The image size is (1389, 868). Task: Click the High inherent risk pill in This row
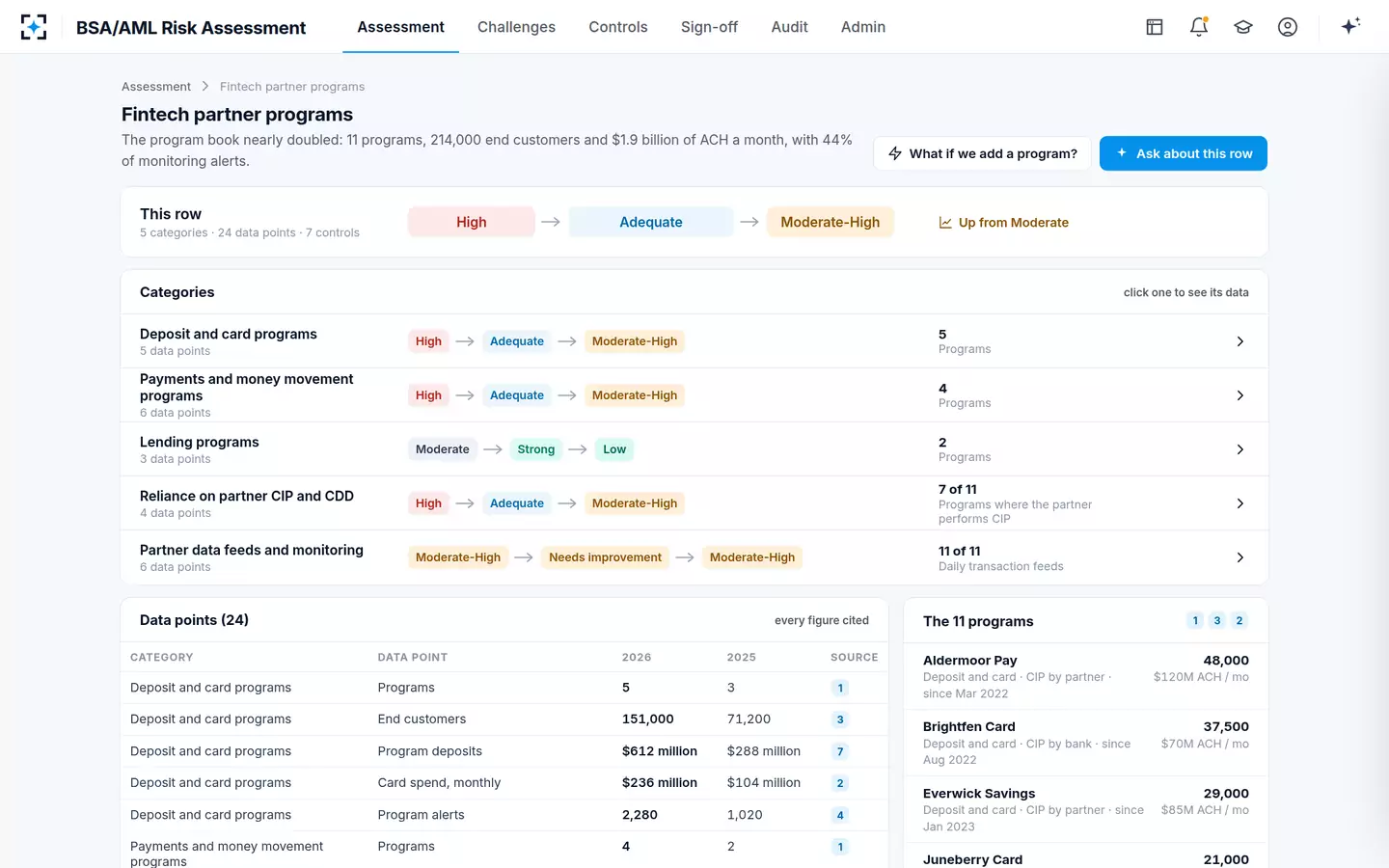472,222
